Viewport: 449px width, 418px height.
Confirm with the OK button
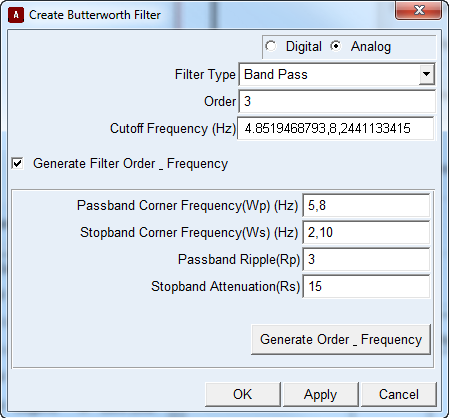point(243,395)
